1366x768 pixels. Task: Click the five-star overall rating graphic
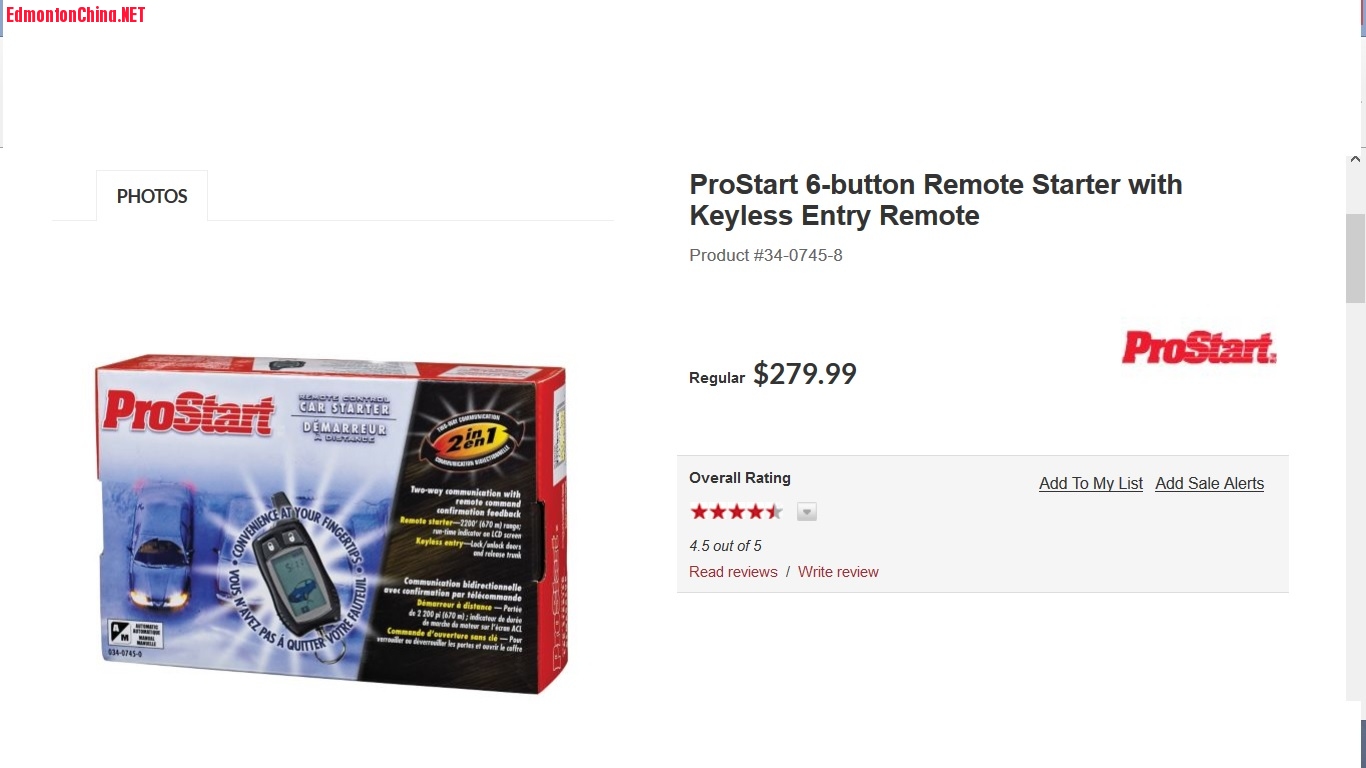(x=736, y=512)
